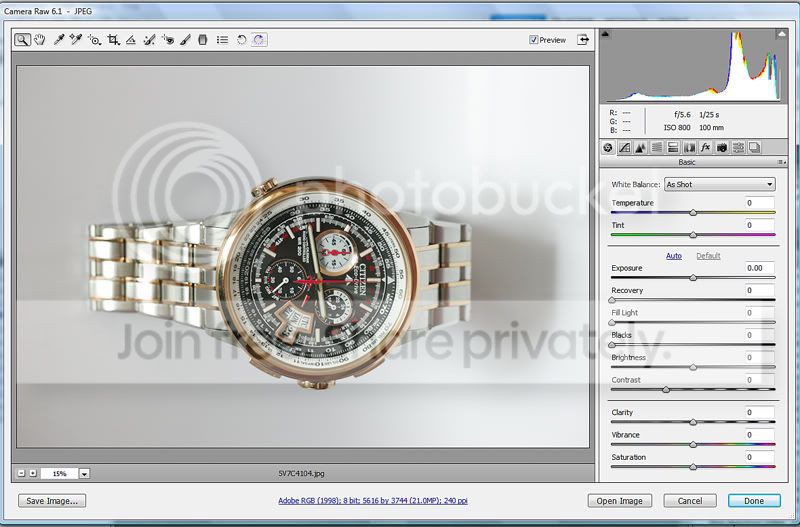Click the toggle full screen mode icon
This screenshot has height=527, width=800.
pyautogui.click(x=582, y=40)
